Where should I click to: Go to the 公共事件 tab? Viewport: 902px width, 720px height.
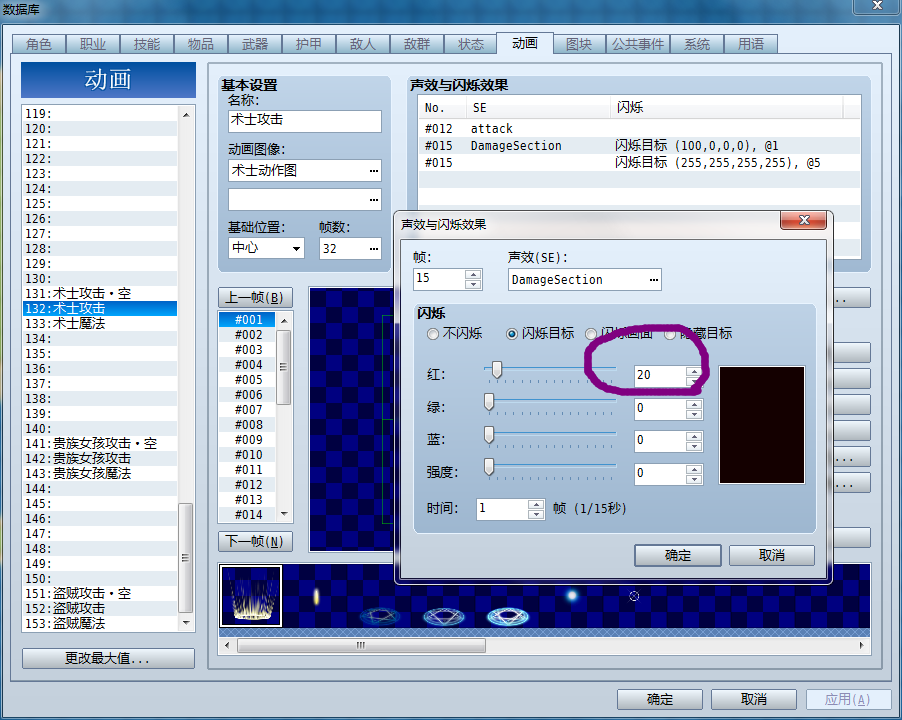pos(637,44)
